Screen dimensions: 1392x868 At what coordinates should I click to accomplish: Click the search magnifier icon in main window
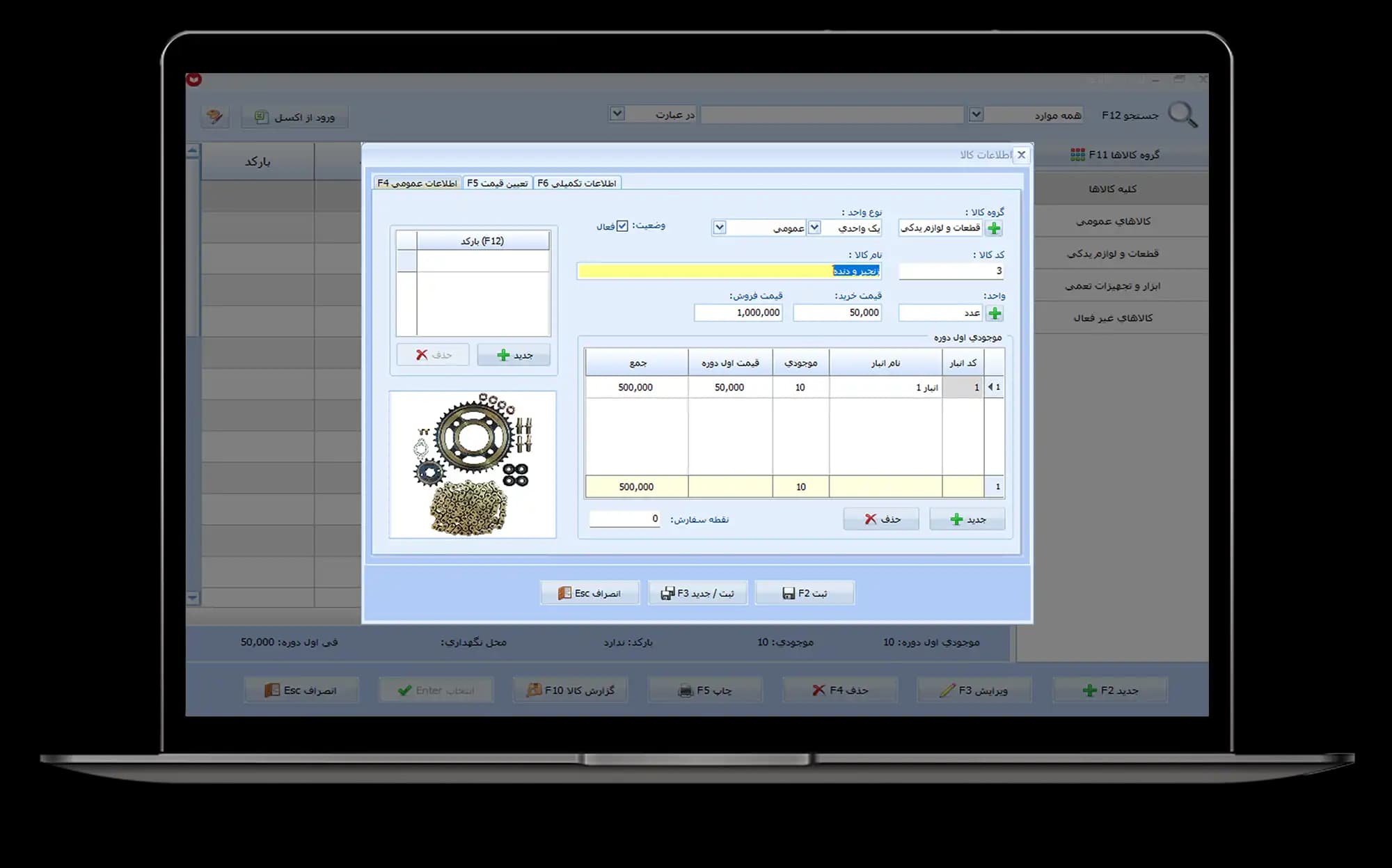pos(1183,115)
